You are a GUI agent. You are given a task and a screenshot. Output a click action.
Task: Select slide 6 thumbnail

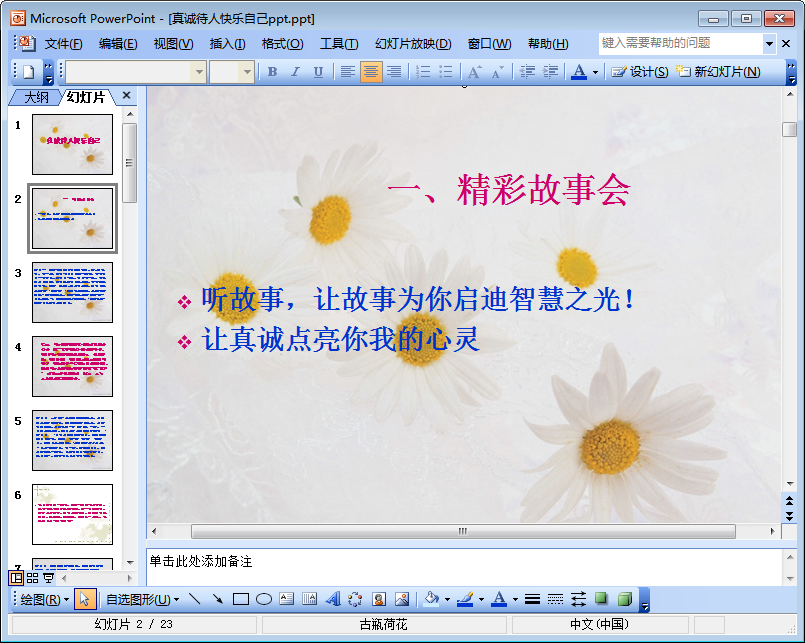tap(72, 514)
